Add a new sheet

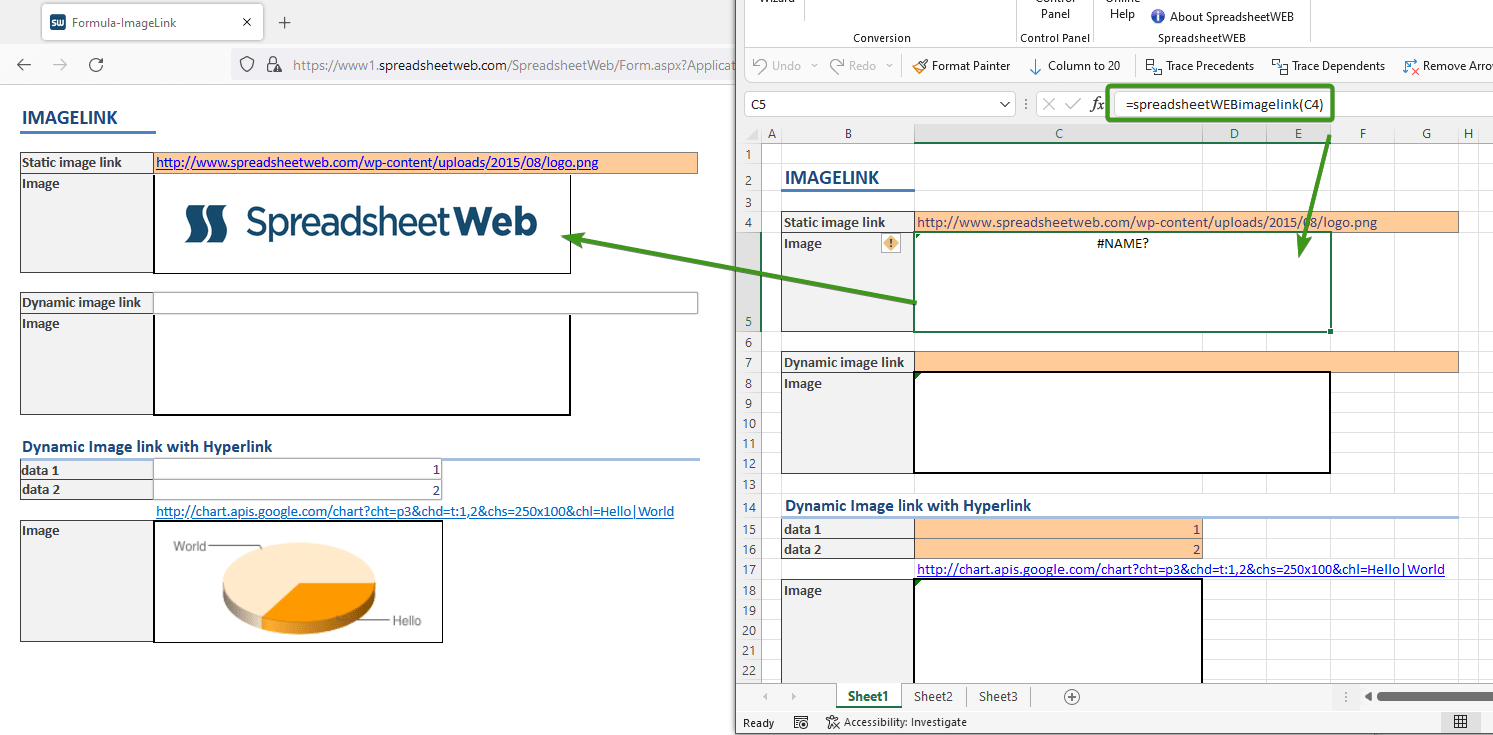coord(1072,697)
